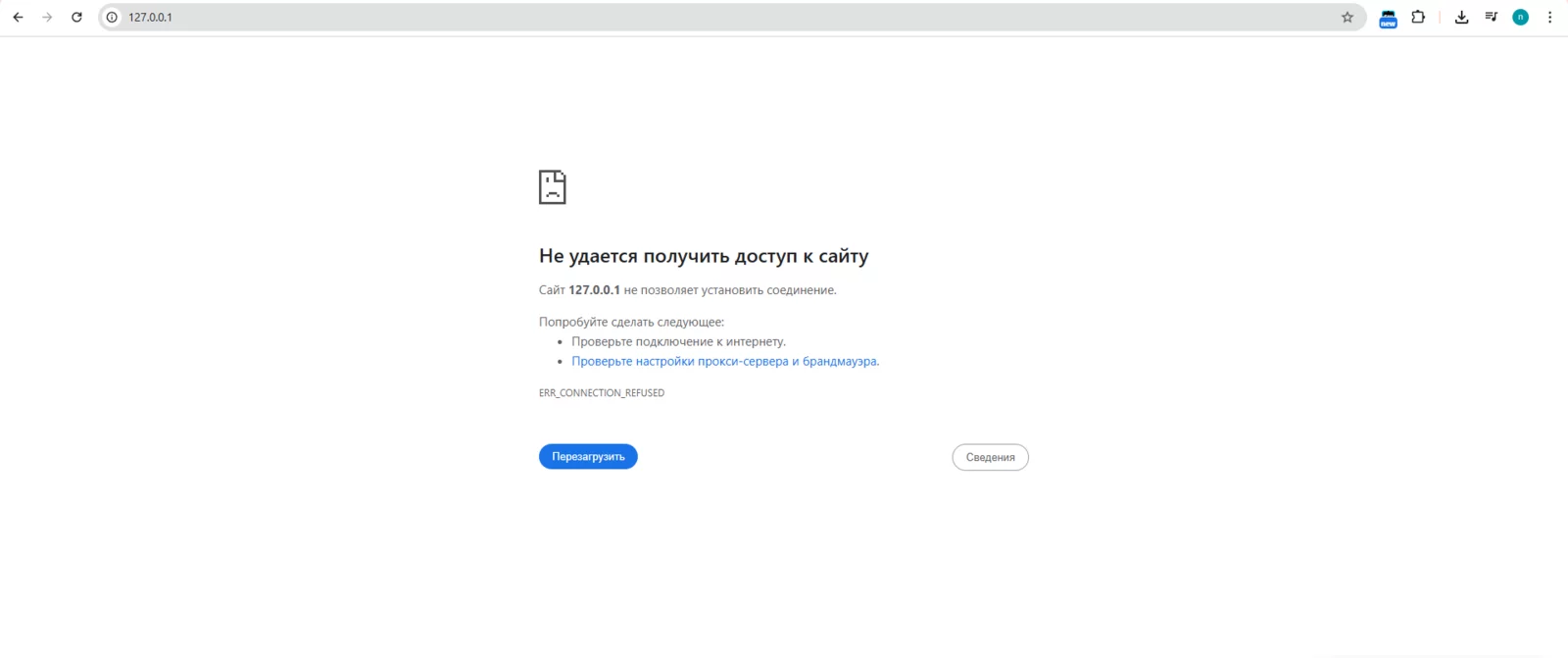1568x658 pixels.
Task: Open the profile avatar labeled "n"
Action: pyautogui.click(x=1520, y=17)
